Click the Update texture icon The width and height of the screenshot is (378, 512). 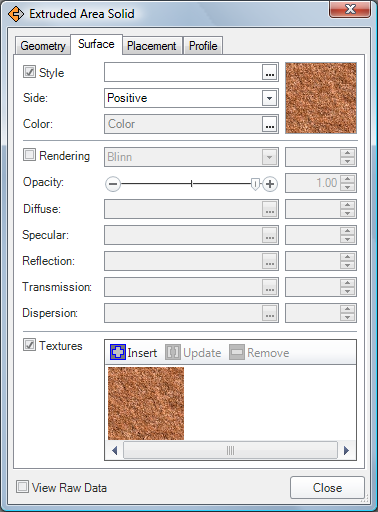pos(173,352)
